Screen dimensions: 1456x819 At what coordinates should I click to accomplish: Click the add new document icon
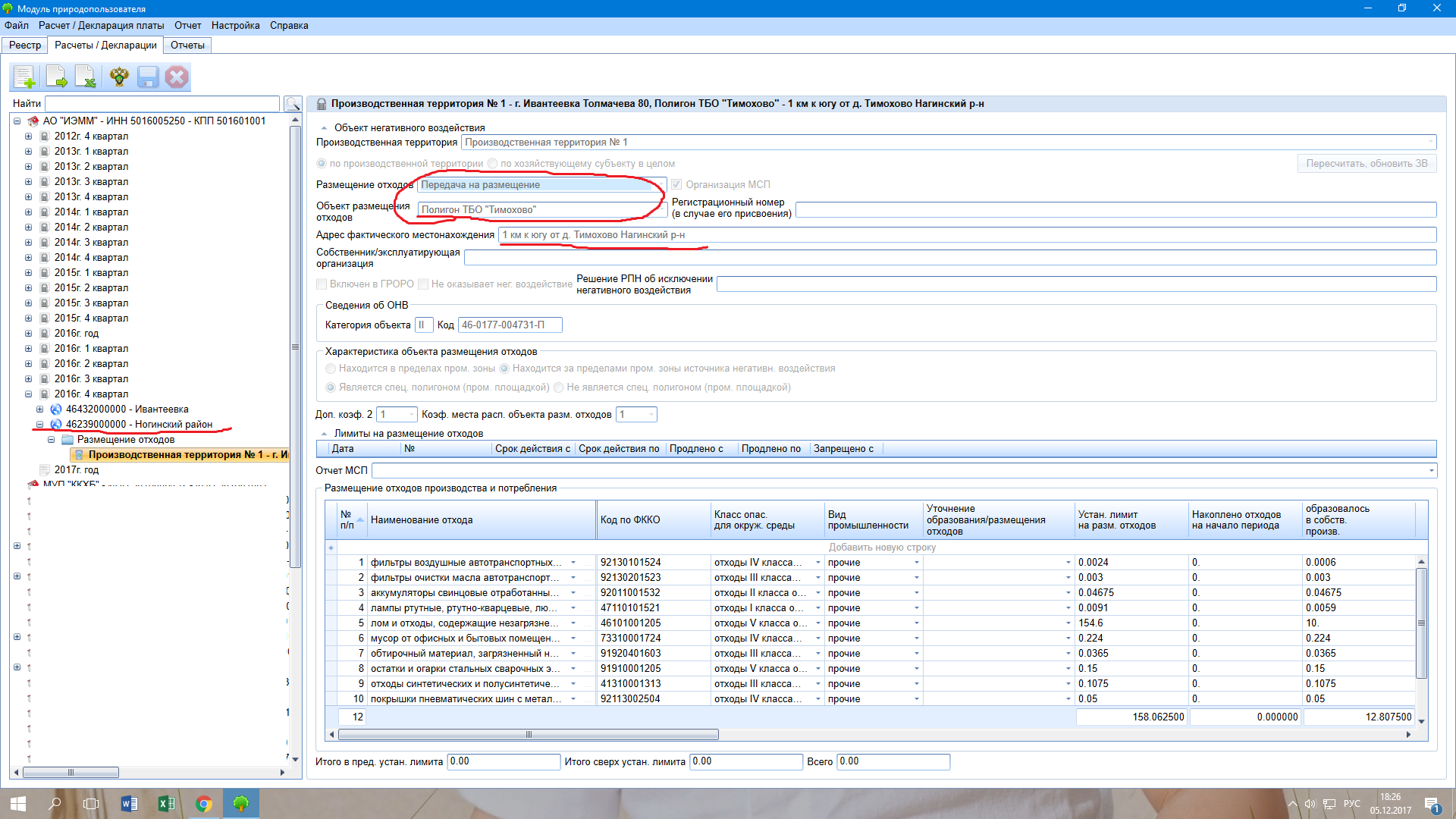(x=24, y=77)
